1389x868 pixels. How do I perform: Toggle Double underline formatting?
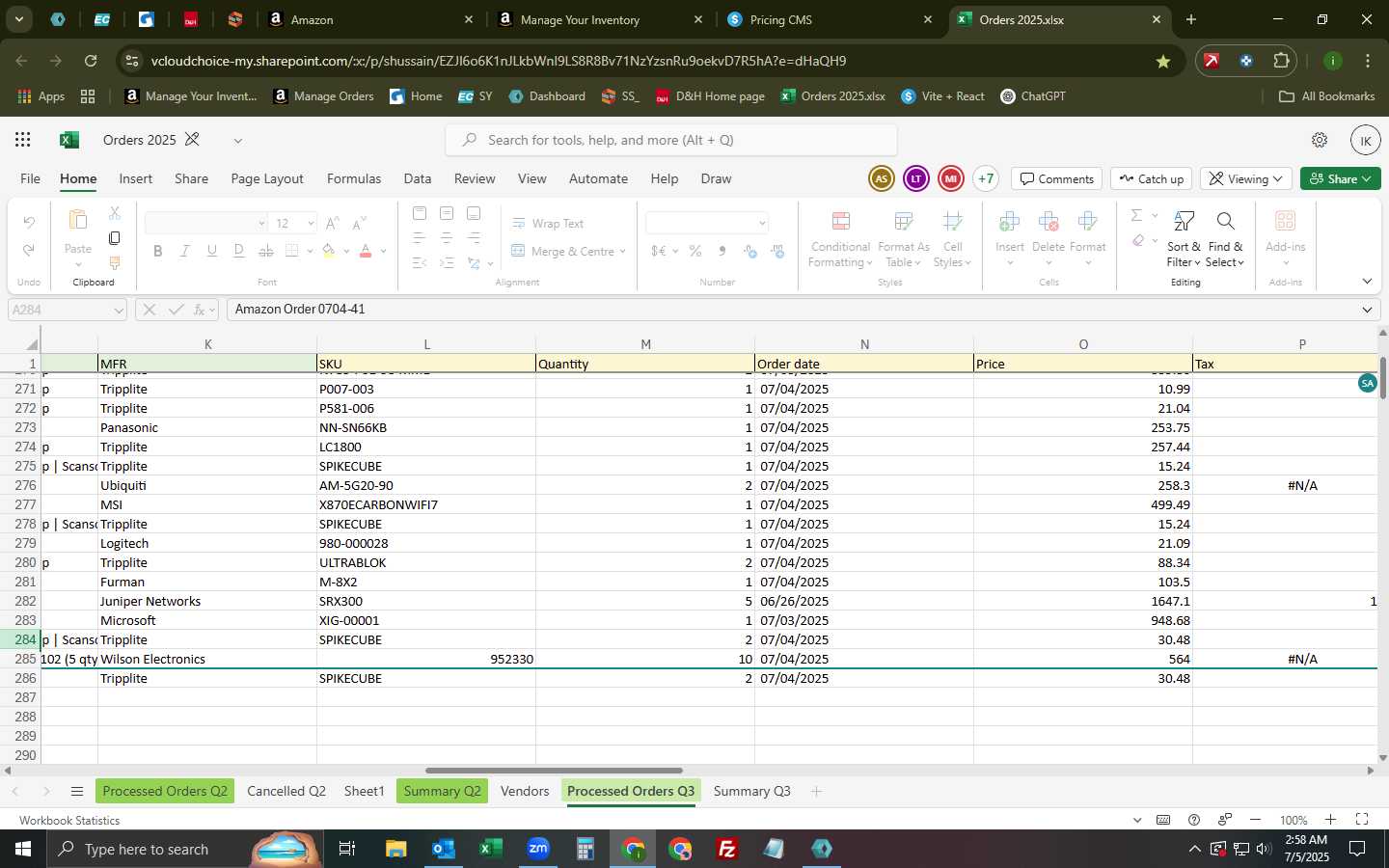point(239,251)
